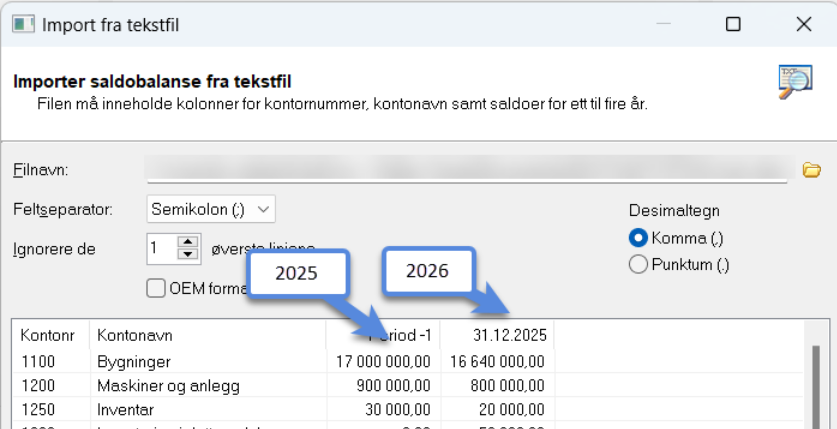Click the Filnavn file path field
837x429 pixels.
pos(467,170)
